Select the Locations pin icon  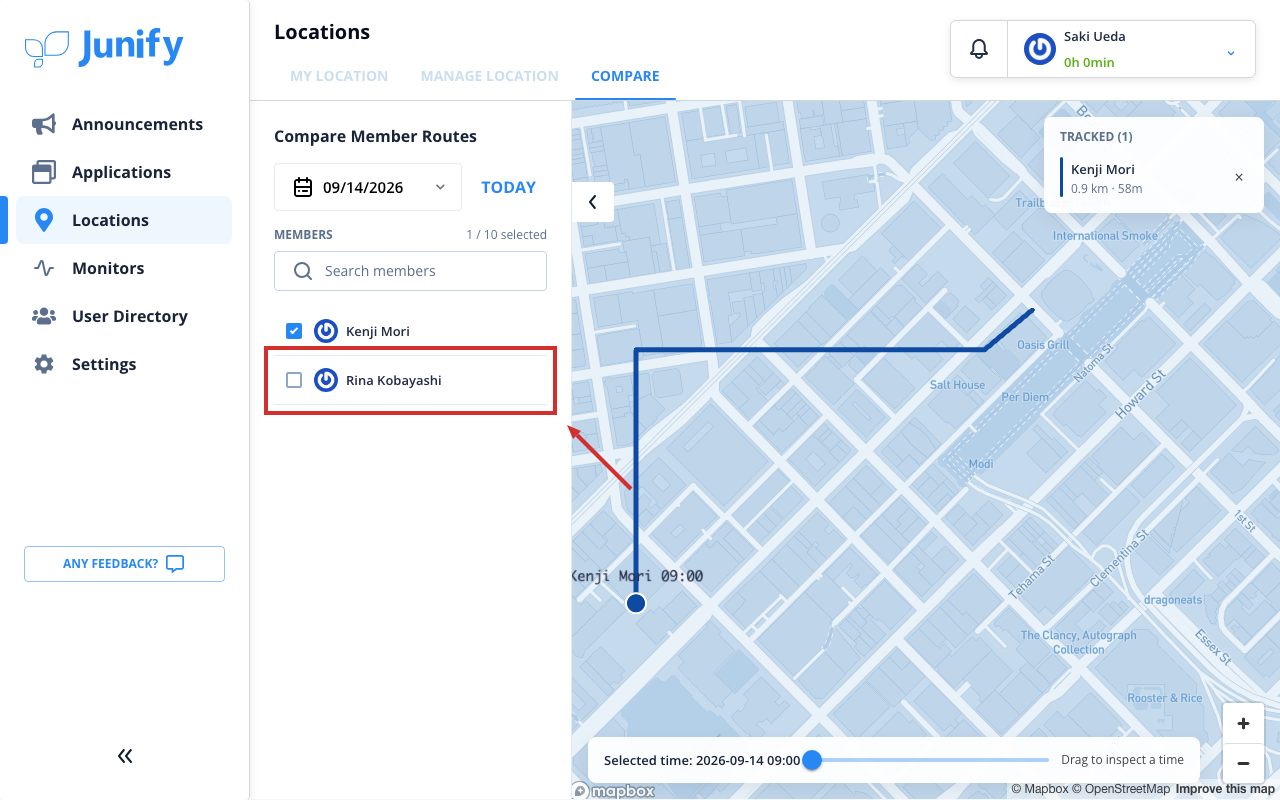(x=44, y=220)
